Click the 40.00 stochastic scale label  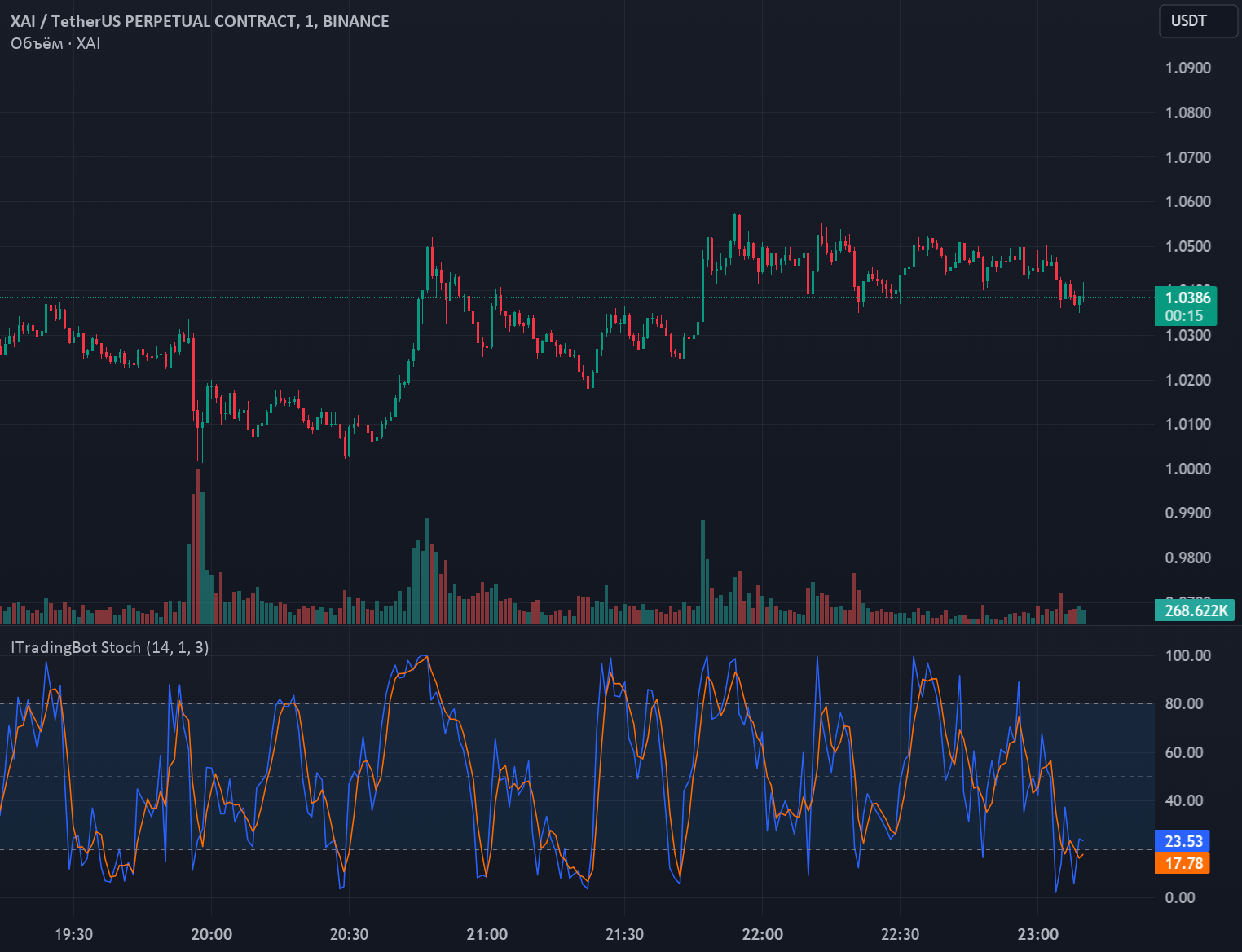coord(1184,800)
